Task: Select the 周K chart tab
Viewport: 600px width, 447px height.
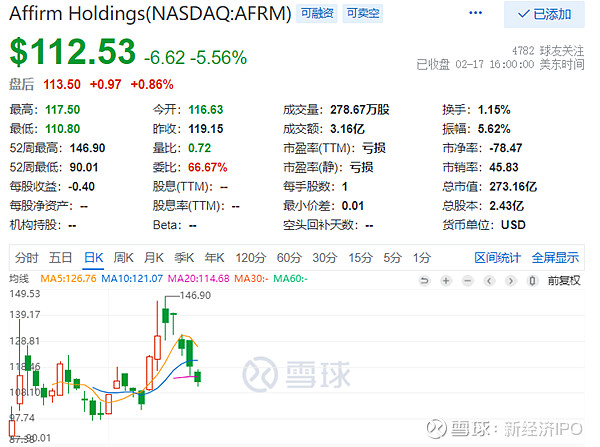Action: pyautogui.click(x=124, y=258)
